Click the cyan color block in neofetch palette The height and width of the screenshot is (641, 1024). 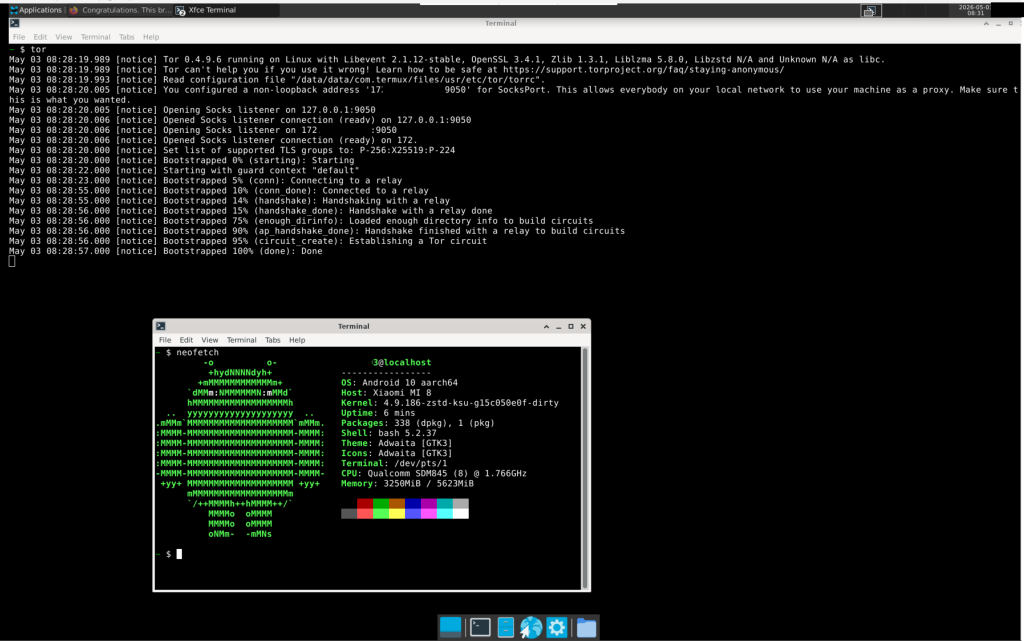click(445, 503)
